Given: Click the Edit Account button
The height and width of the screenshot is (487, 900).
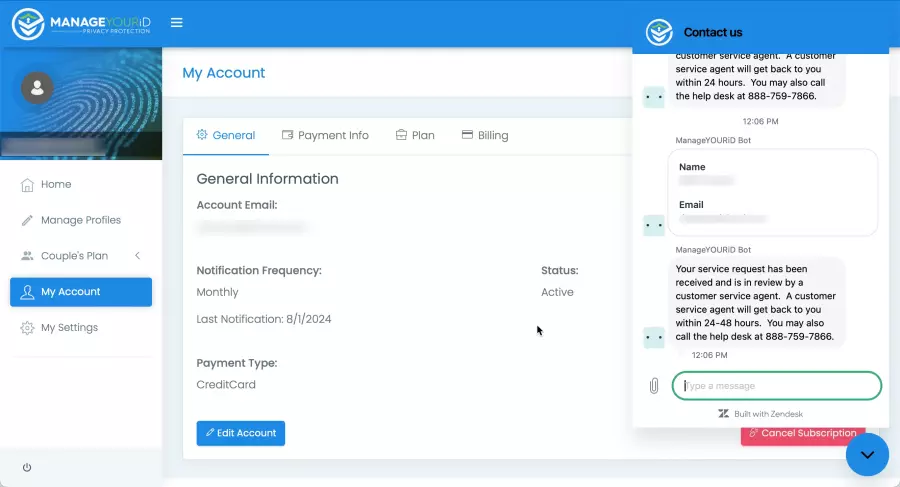Looking at the screenshot, I should click(x=241, y=433).
